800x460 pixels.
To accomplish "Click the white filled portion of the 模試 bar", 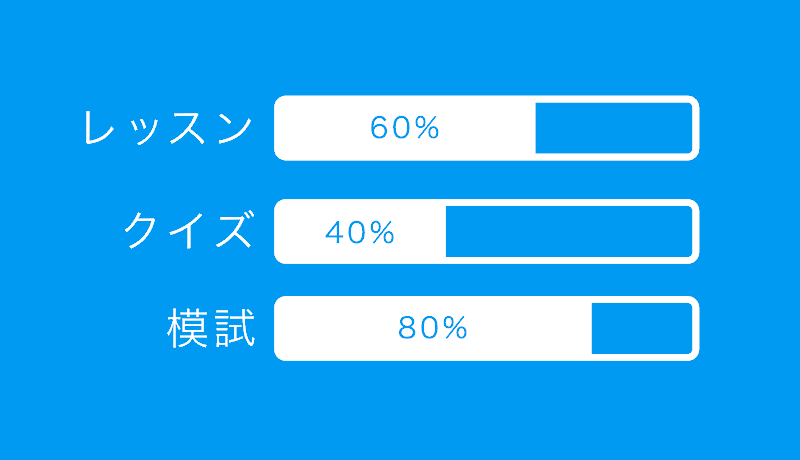I will 433,328.
